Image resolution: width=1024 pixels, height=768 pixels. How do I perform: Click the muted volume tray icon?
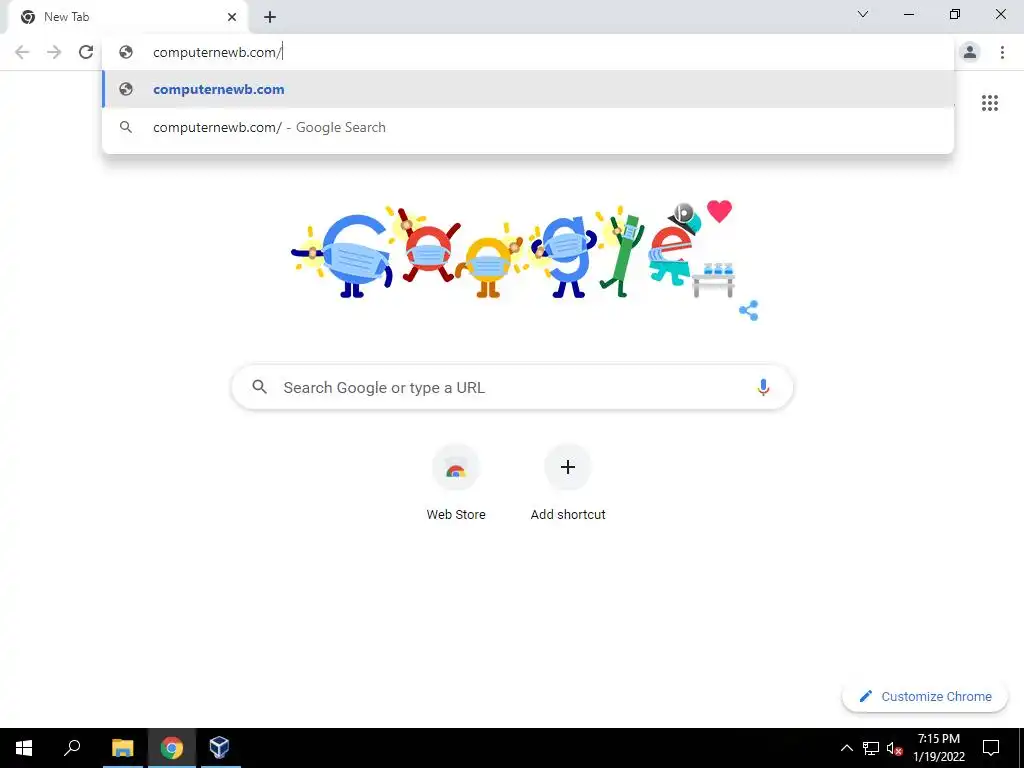pyautogui.click(x=895, y=749)
